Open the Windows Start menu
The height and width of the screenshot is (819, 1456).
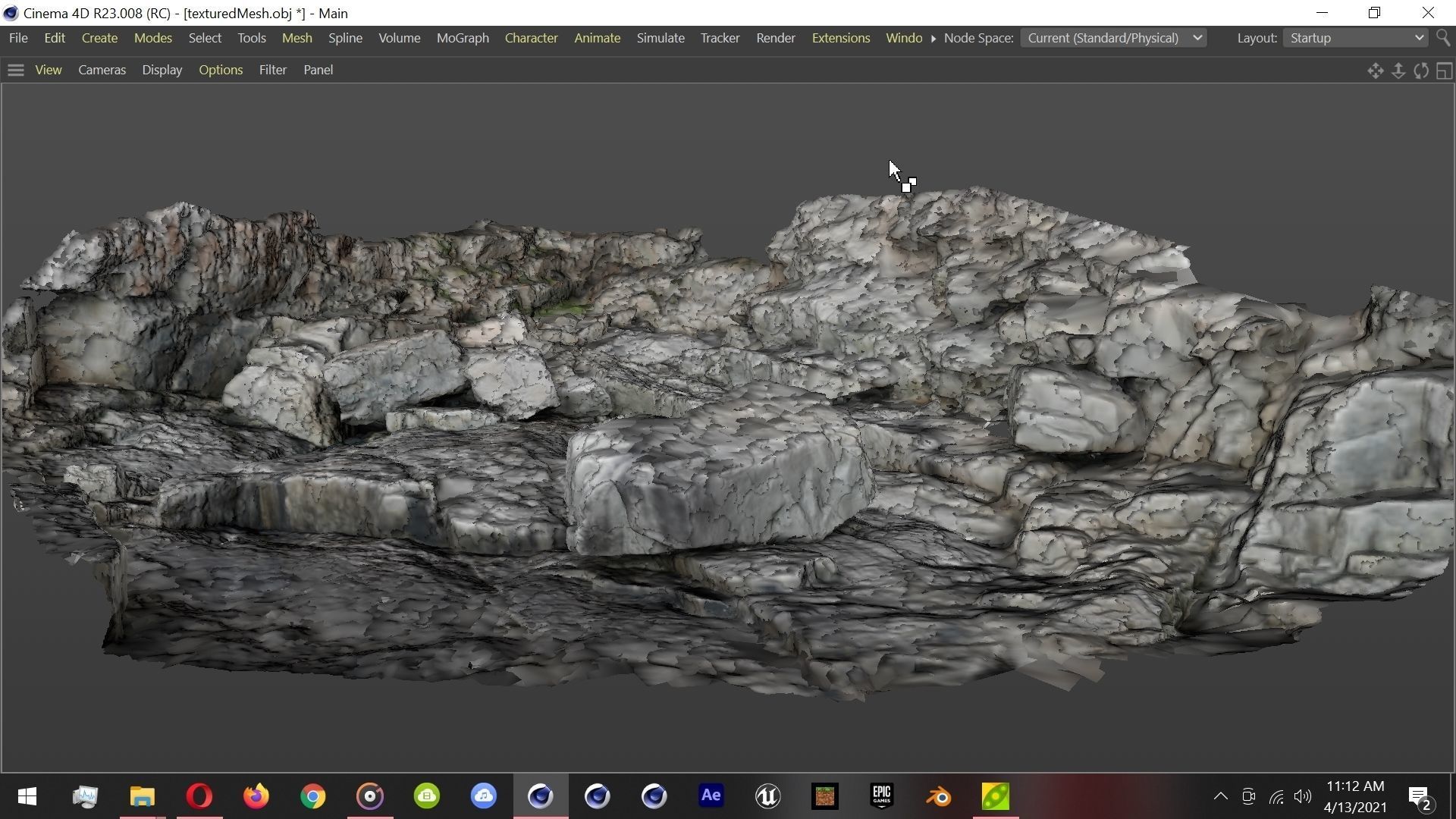coord(27,796)
